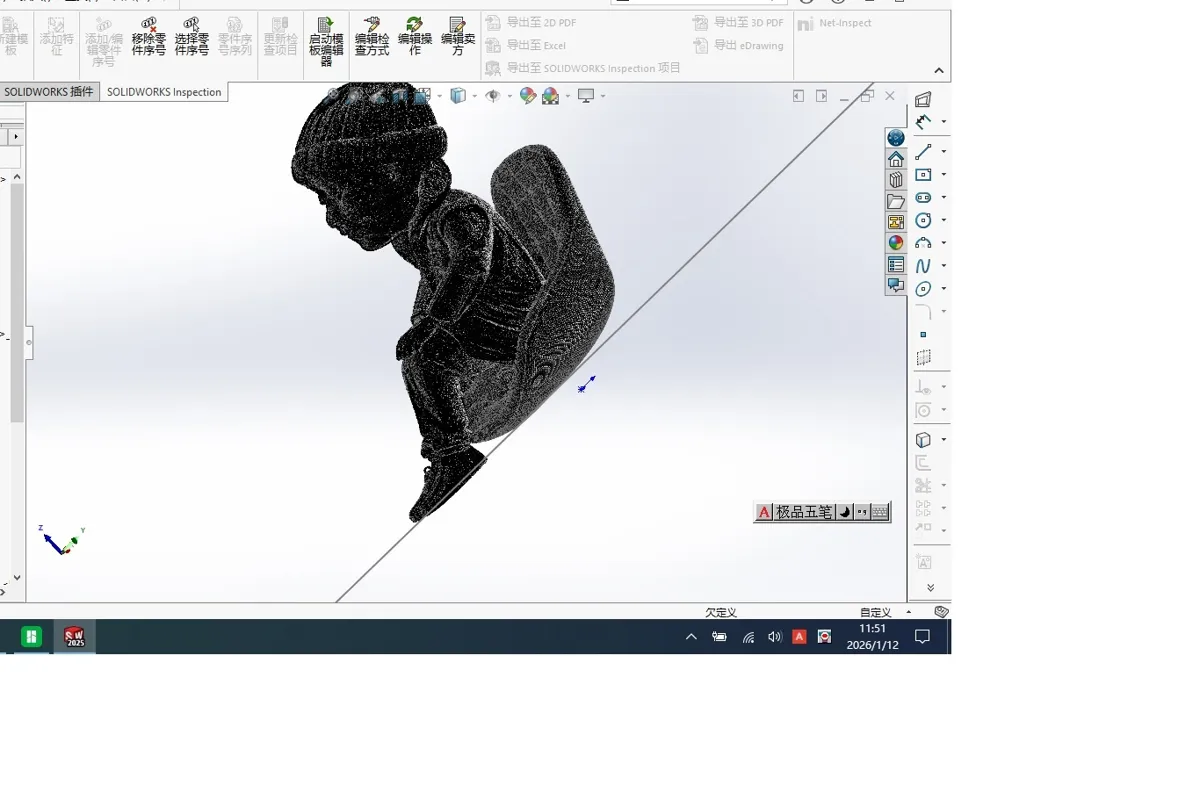This screenshot has width=1200, height=807.
Task: Select the Point sketch tool
Action: [x=923, y=335]
